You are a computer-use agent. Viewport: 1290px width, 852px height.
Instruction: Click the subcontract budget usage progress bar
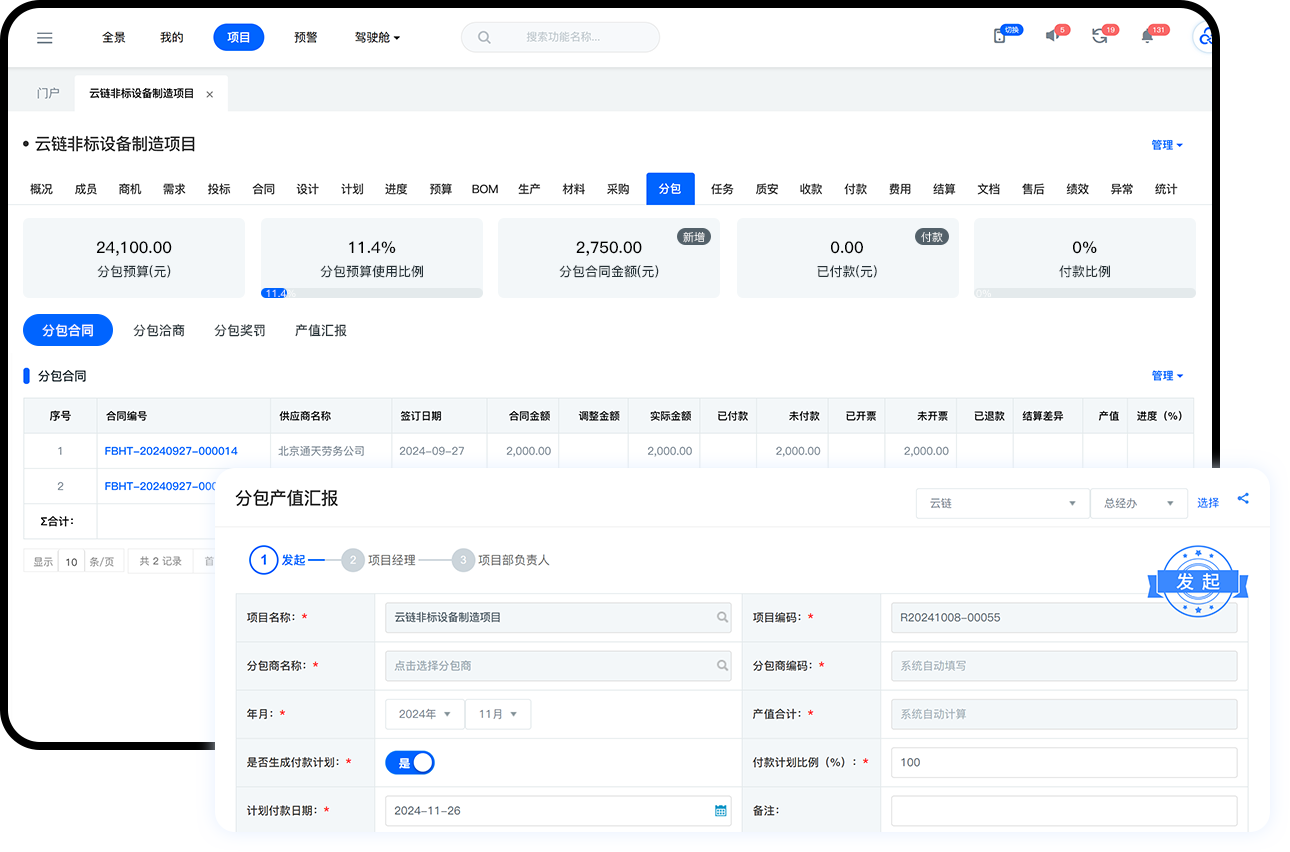click(x=372, y=293)
